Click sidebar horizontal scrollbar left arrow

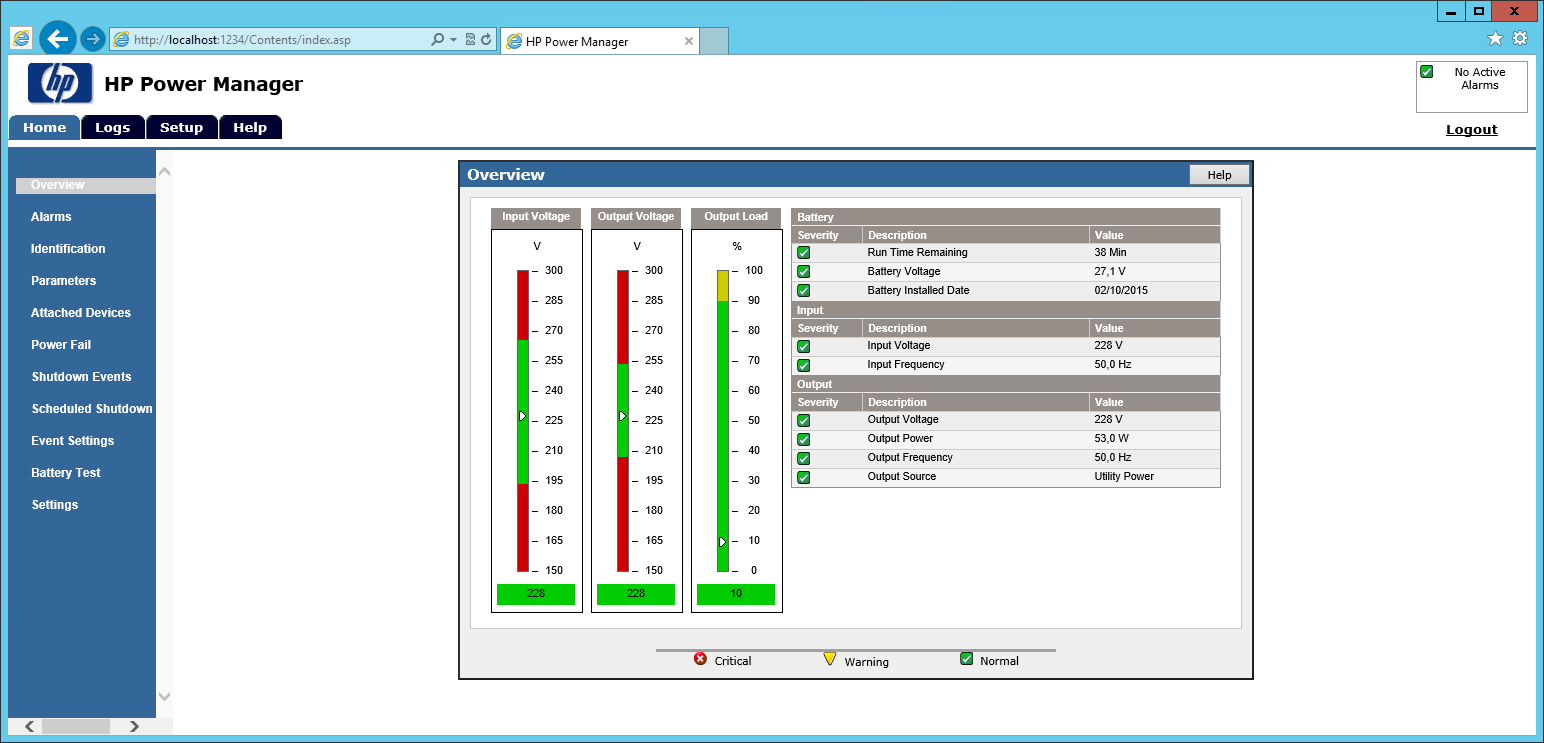(29, 726)
